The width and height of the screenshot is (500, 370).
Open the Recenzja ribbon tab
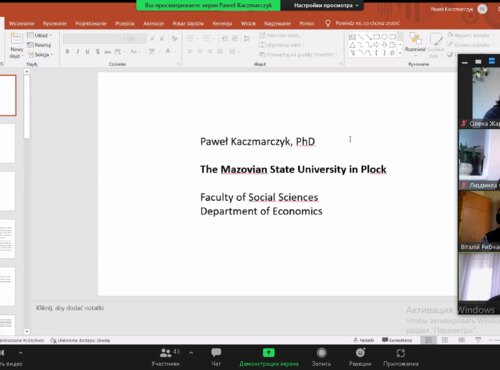(222, 23)
